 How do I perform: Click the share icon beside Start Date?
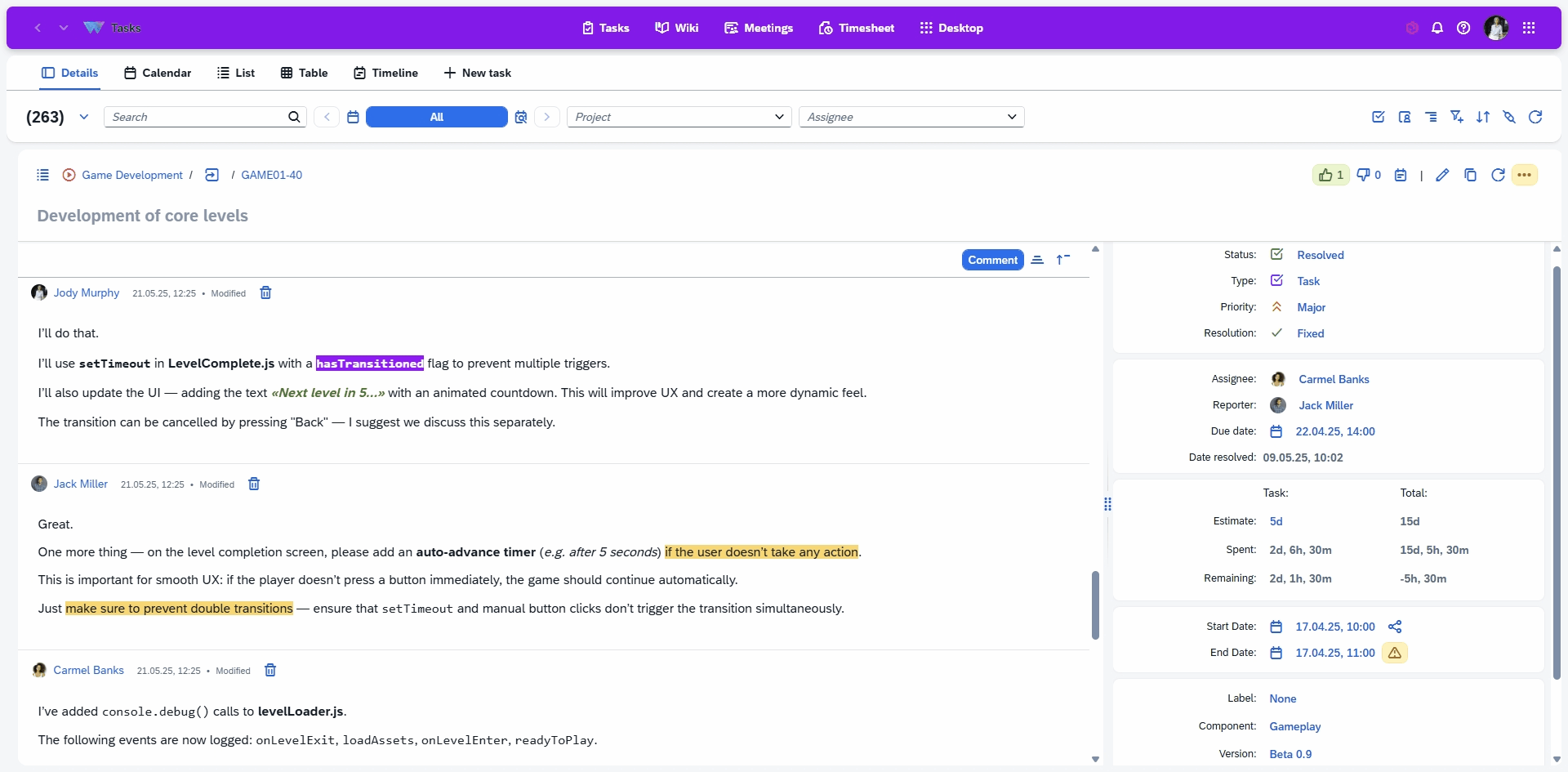pos(1395,627)
